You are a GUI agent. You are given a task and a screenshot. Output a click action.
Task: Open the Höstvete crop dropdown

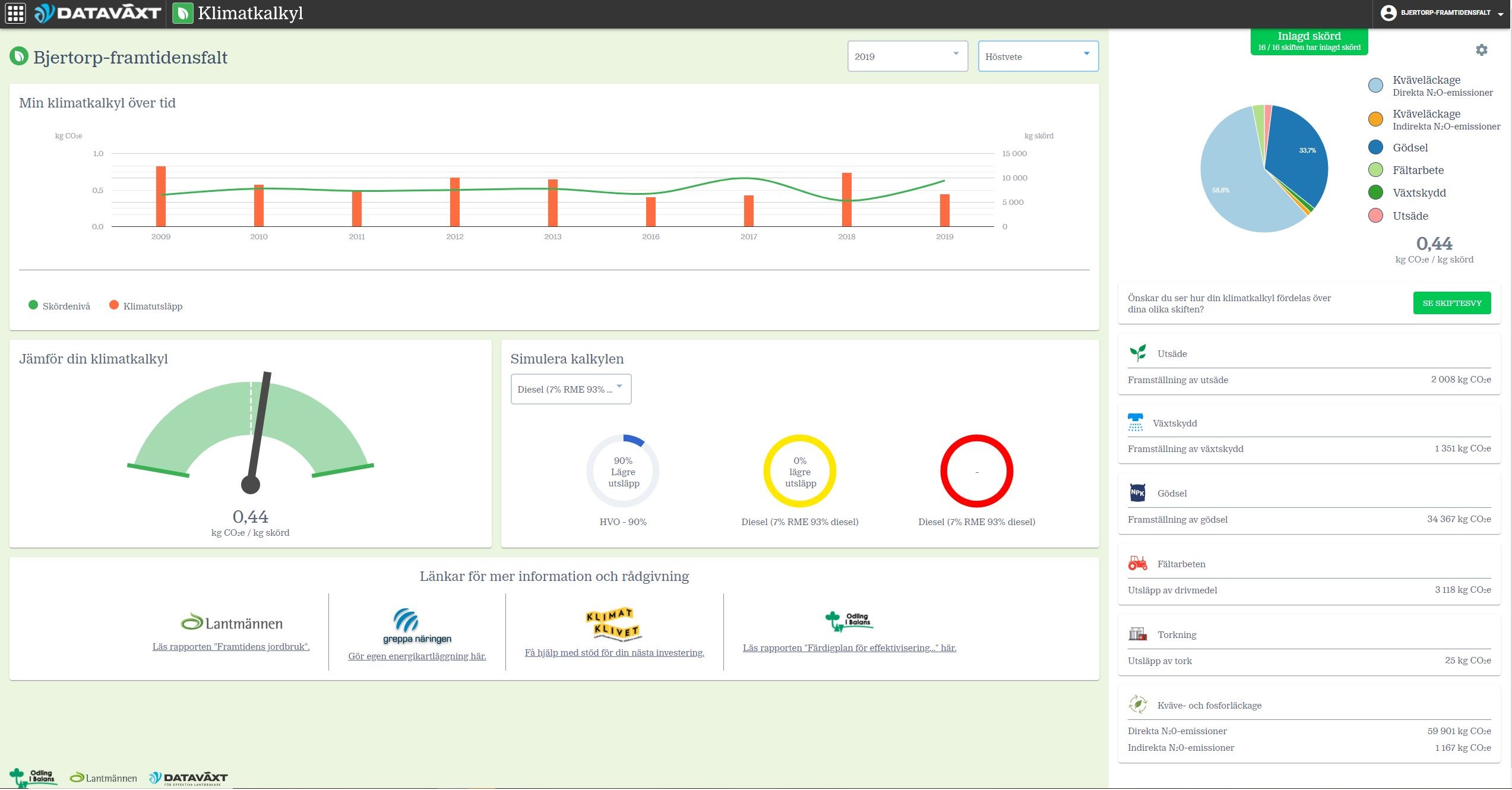(1037, 56)
